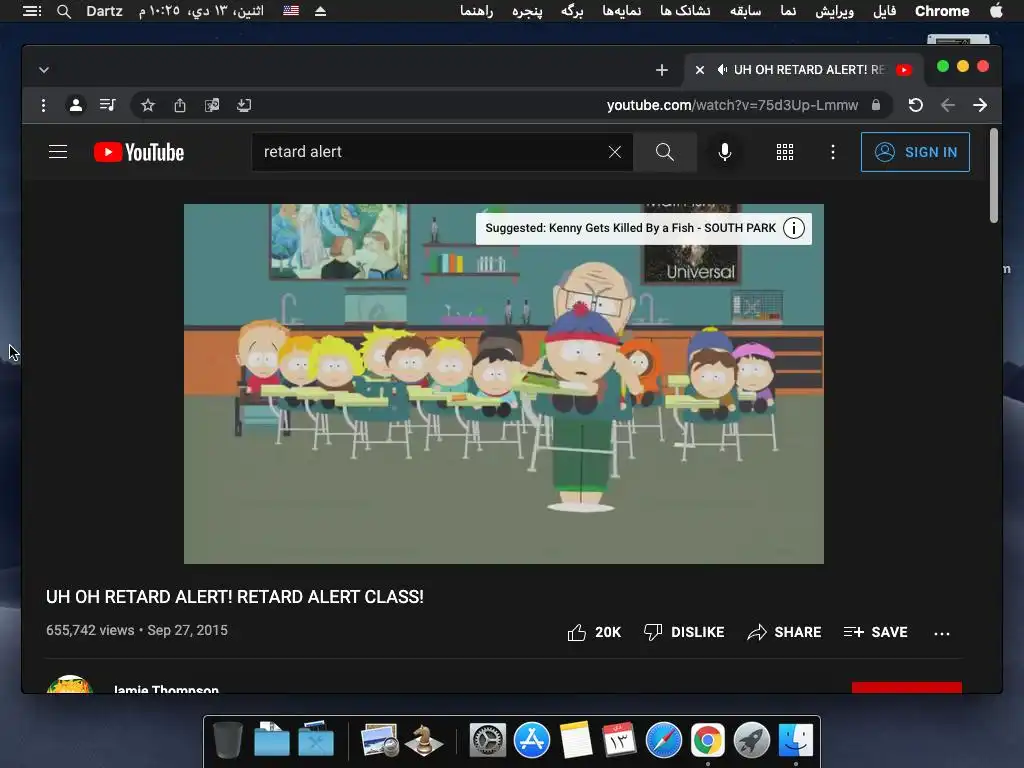Open Notes from the Dock
Image resolution: width=1024 pixels, height=768 pixels.
(575, 740)
